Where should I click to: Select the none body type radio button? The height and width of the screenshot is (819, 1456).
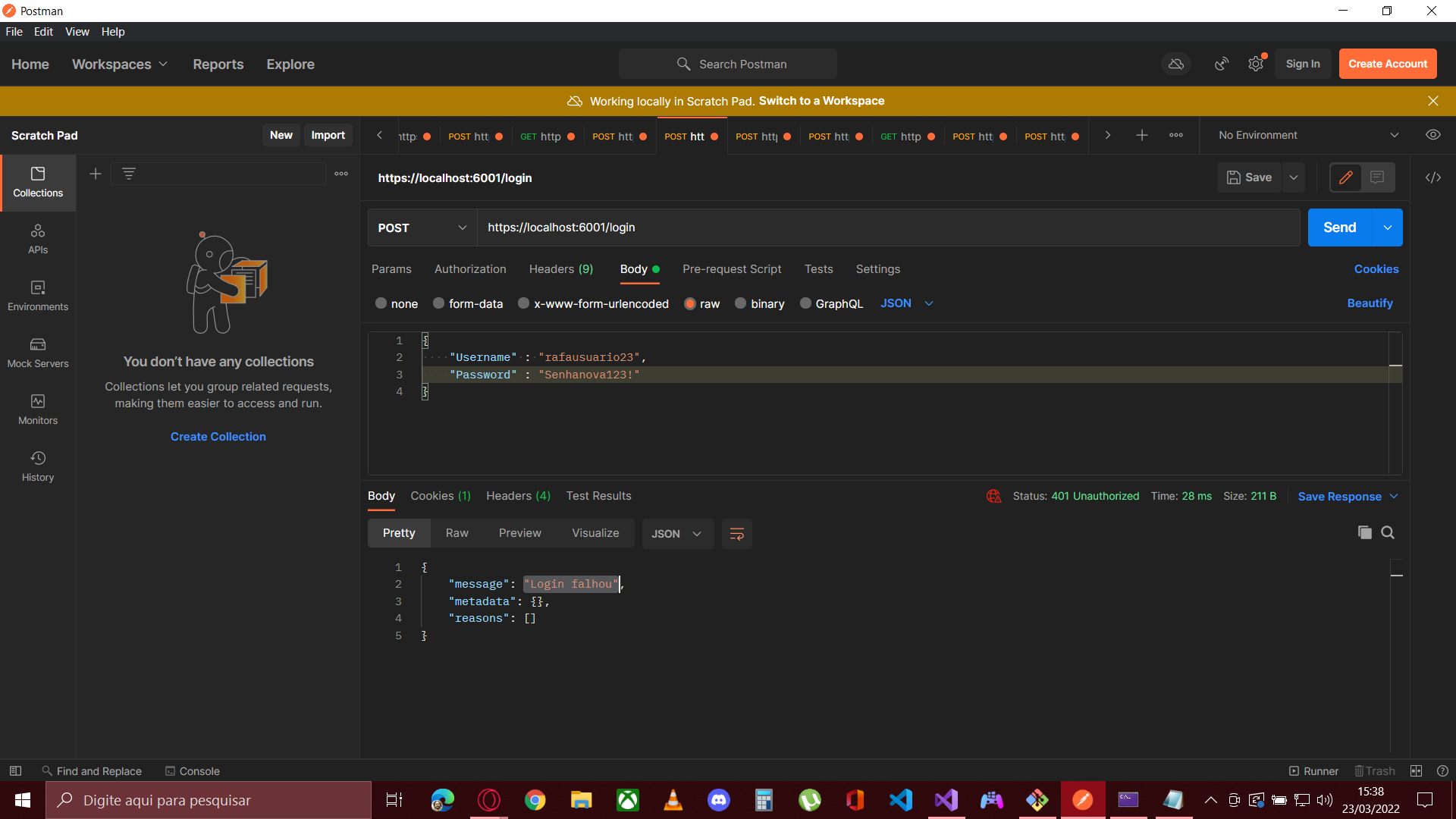380,303
